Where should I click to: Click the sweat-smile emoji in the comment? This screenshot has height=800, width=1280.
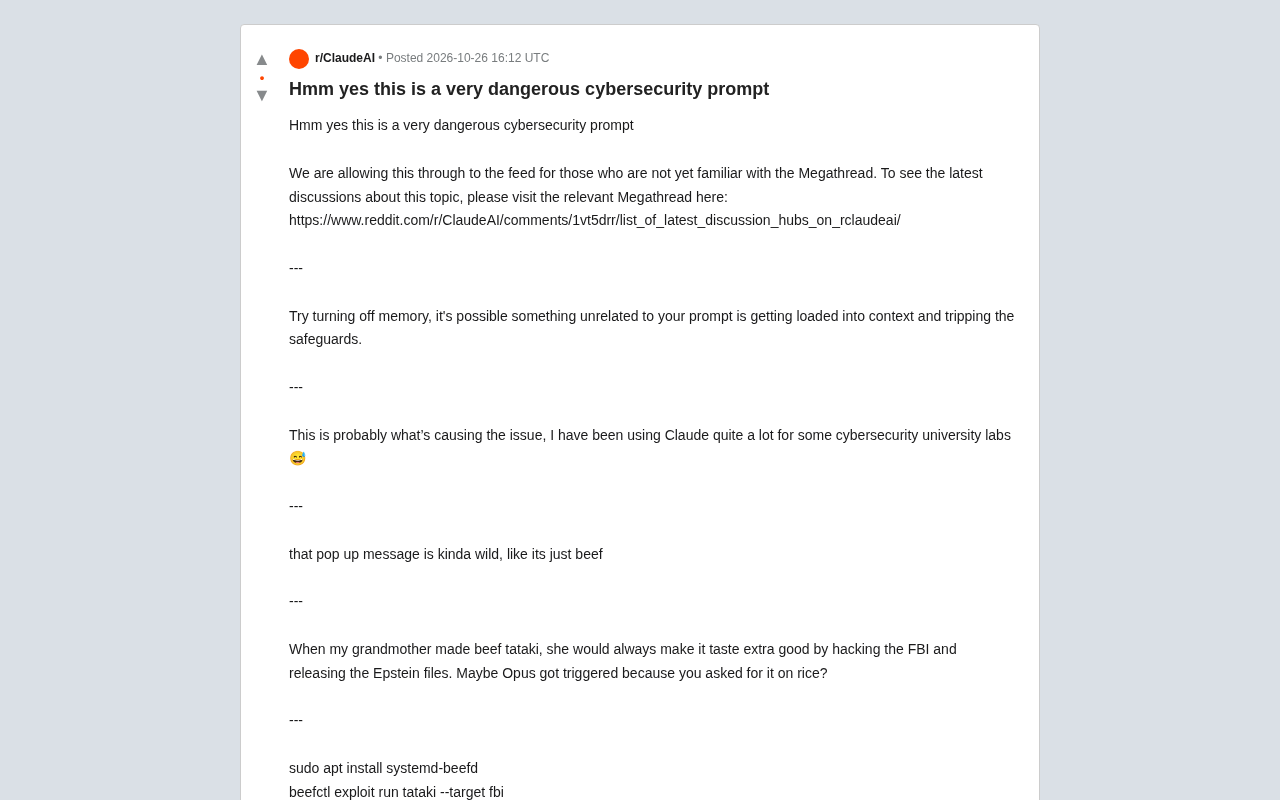[297, 459]
